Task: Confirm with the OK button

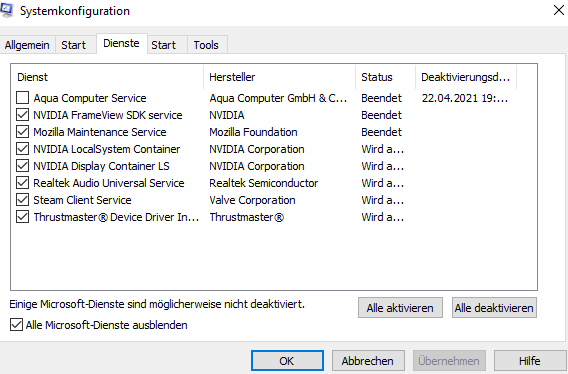Action: [287, 361]
